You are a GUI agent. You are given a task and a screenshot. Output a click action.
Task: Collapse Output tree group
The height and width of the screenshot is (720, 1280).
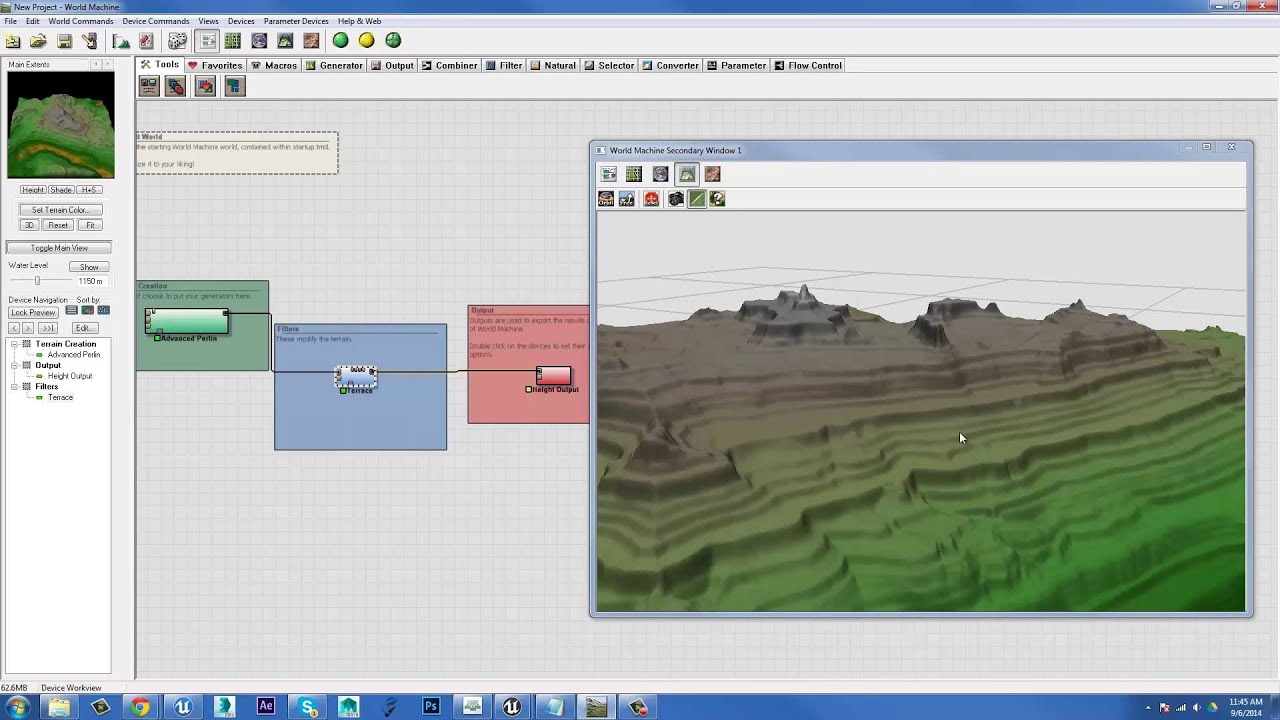pyautogui.click(x=14, y=365)
